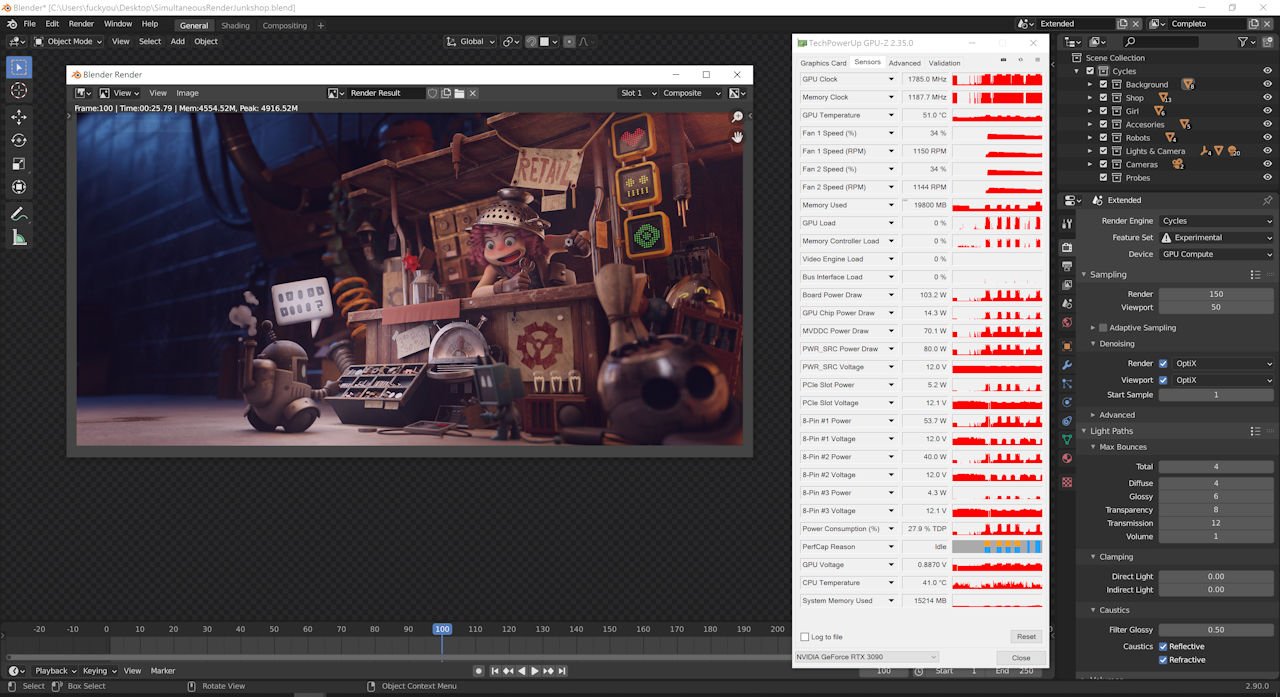1280x697 pixels.
Task: Select the Select Box tool in toolbar
Action: [x=19, y=67]
